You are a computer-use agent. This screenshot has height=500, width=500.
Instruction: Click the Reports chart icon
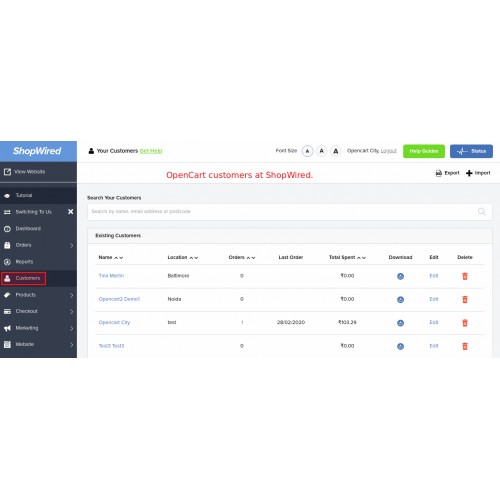(7, 262)
